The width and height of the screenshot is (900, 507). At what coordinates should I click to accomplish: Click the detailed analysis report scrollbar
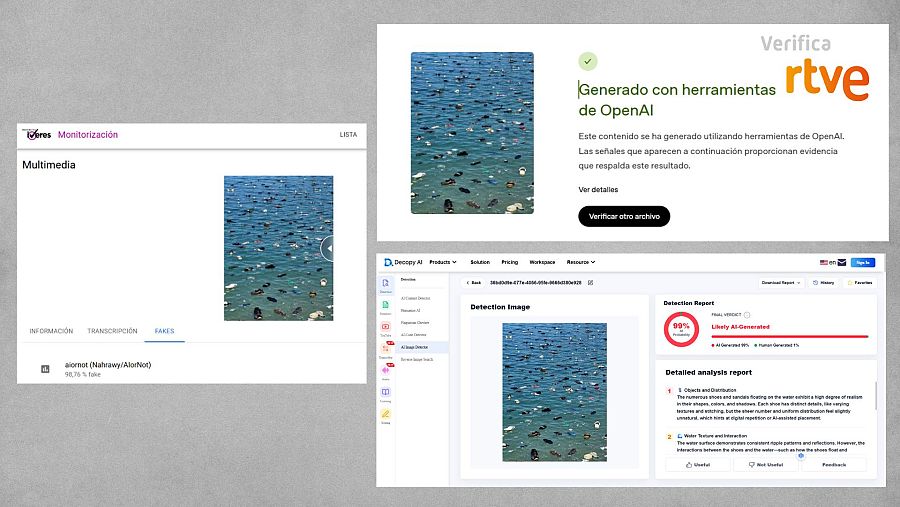coord(875,396)
